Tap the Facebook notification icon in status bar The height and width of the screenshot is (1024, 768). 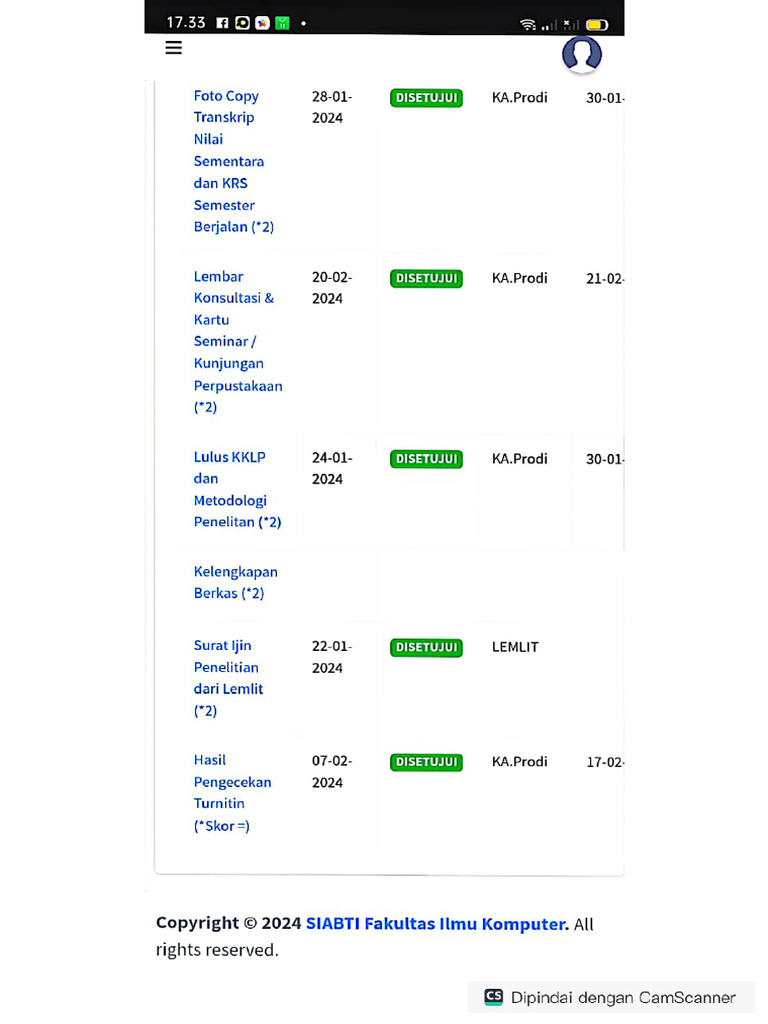(223, 23)
